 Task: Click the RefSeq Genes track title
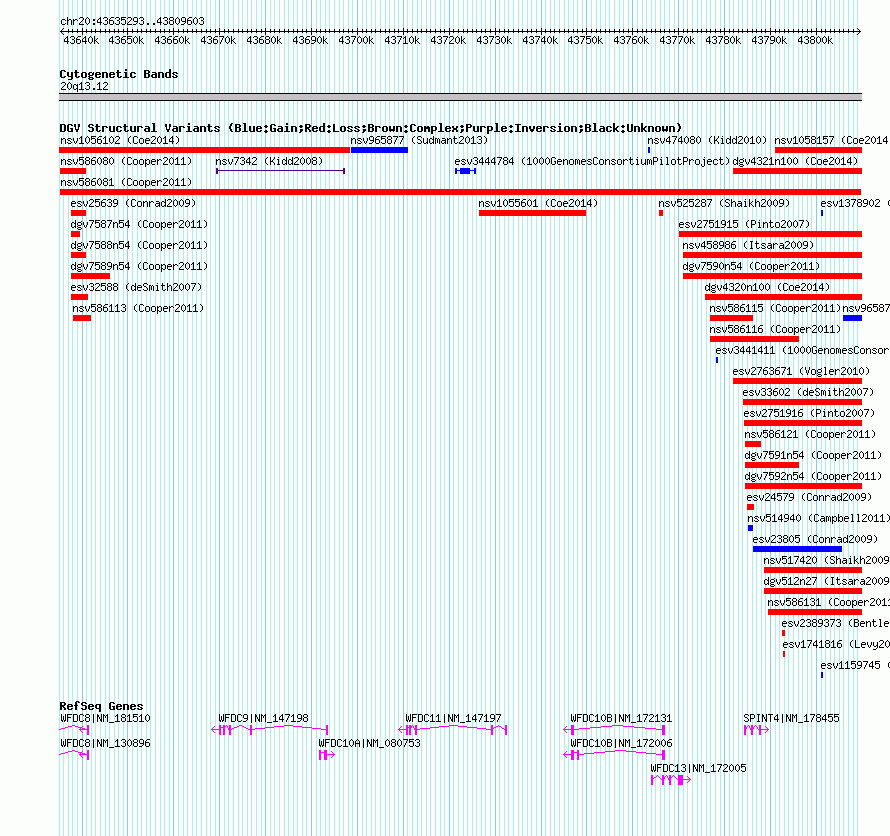tap(101, 707)
